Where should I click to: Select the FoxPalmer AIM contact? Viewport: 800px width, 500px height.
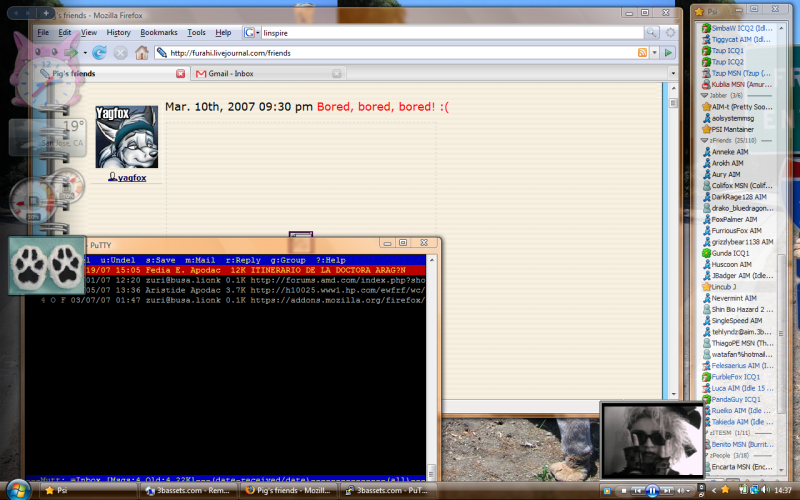pyautogui.click(x=734, y=219)
